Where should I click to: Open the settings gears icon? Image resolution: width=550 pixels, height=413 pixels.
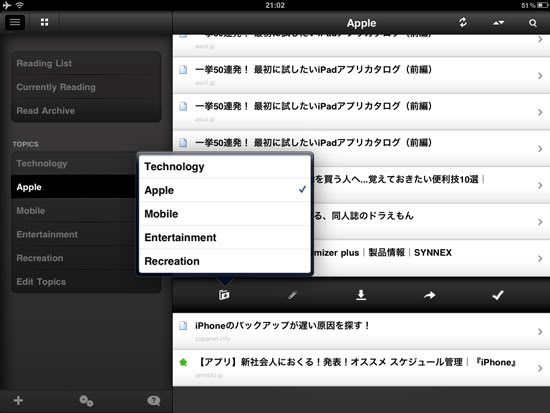click(x=86, y=401)
